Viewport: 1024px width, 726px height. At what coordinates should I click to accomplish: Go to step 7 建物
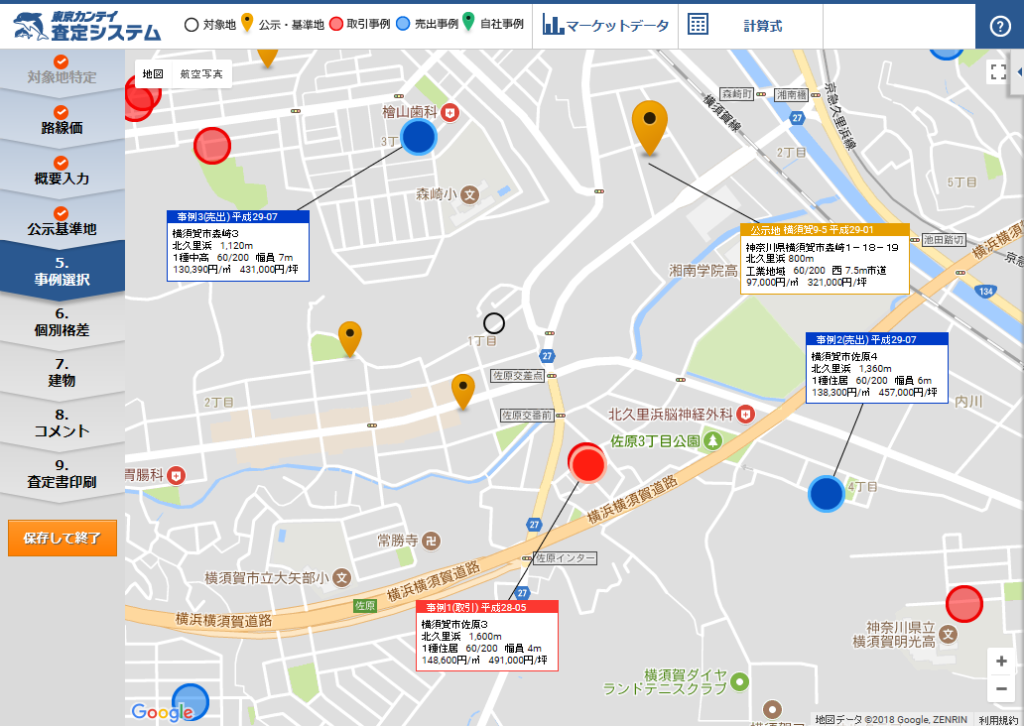[x=62, y=372]
